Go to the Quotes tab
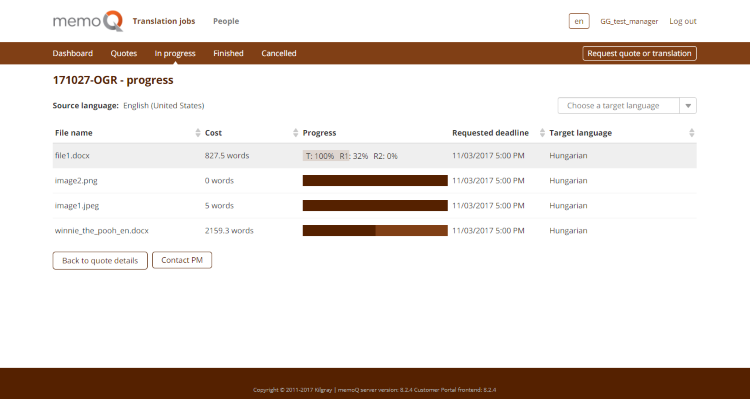Screen dimensions: 750x399 pyautogui.click(x=124, y=53)
